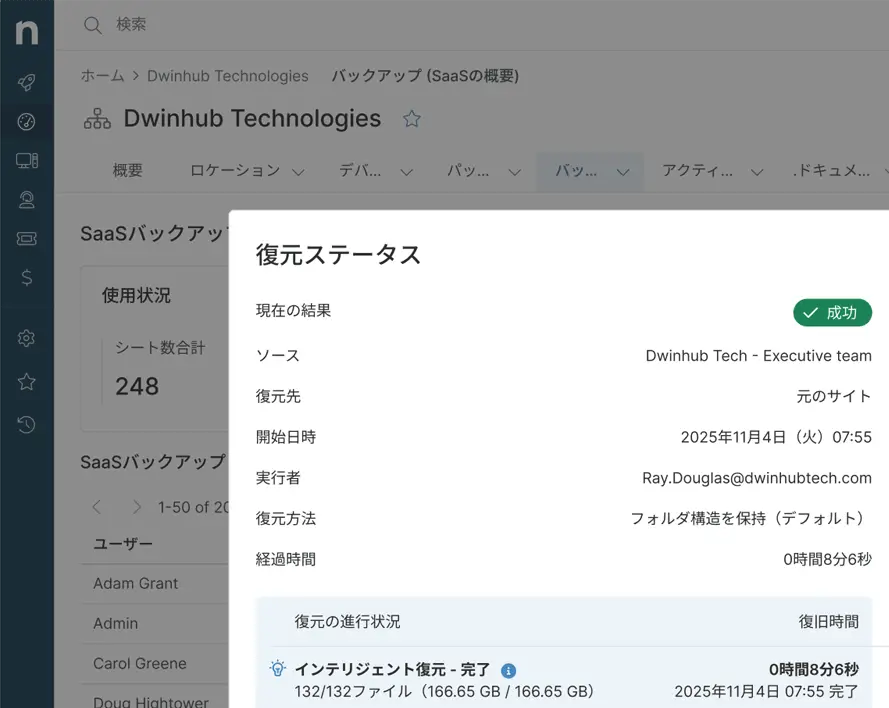Open Dwinhub Technologies breadcrumb link

pos(227,75)
